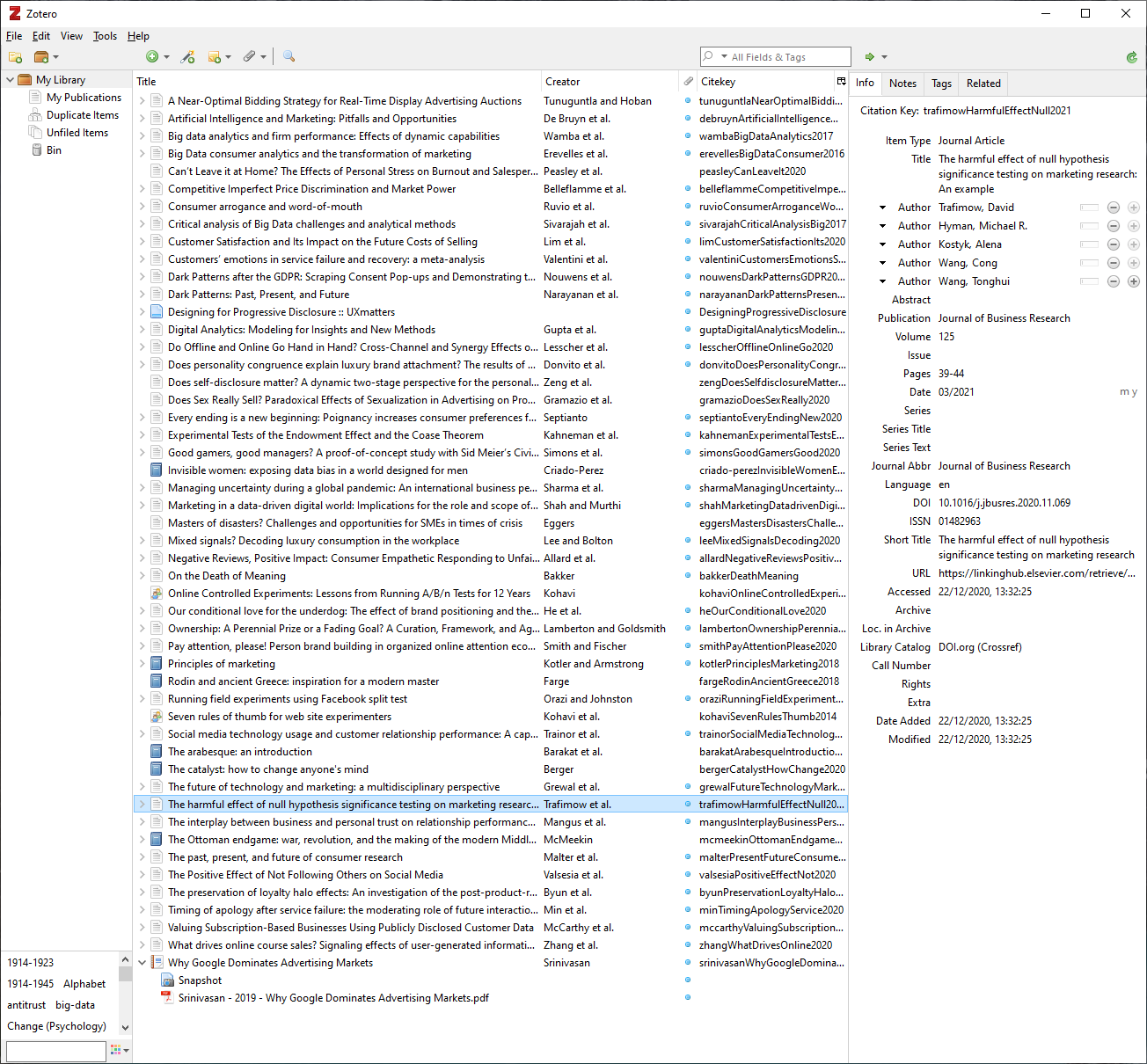Open the New Item dropdown arrow
Viewport: 1147px width, 1064px height.
point(166,57)
